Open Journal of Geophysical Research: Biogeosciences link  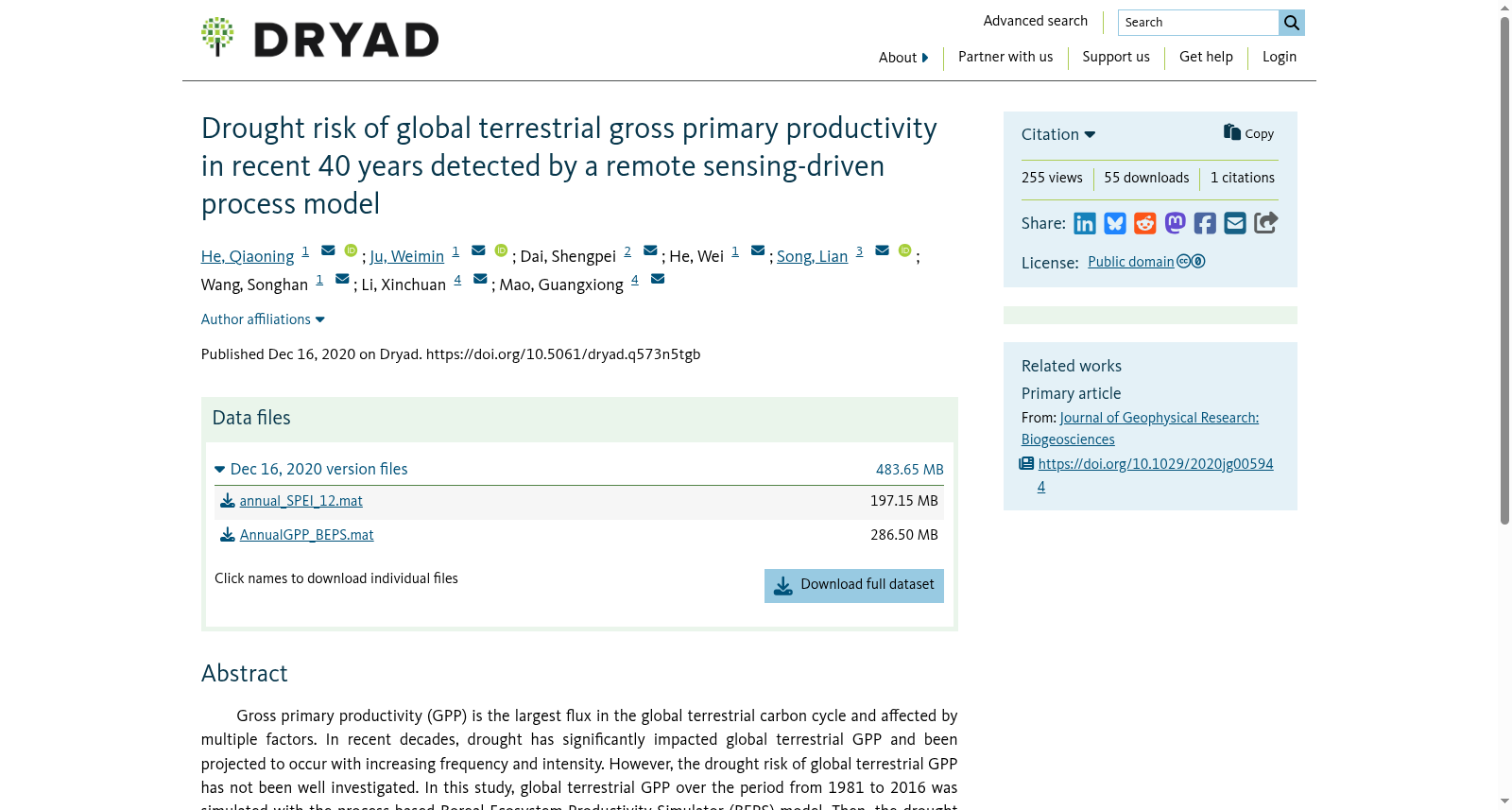1140,428
